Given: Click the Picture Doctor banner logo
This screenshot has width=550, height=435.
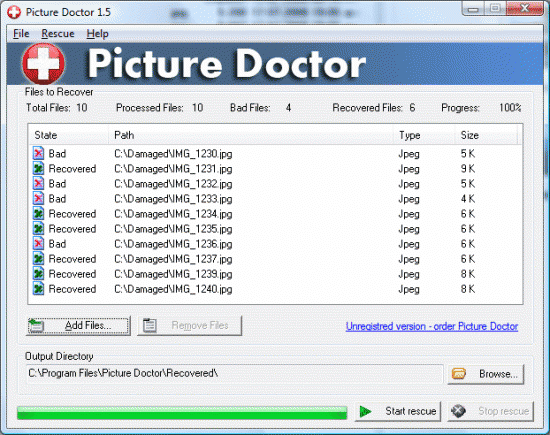Looking at the screenshot, I should tap(43, 63).
